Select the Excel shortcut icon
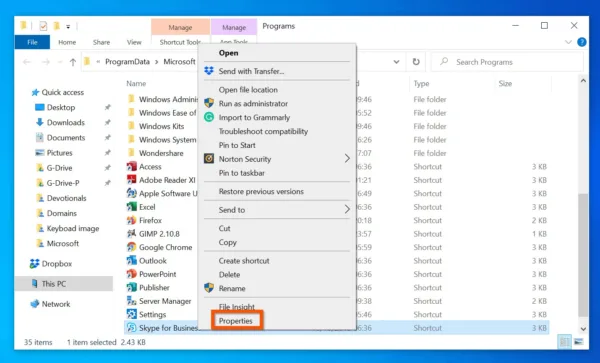This screenshot has height=363, width=600. click(x=132, y=207)
